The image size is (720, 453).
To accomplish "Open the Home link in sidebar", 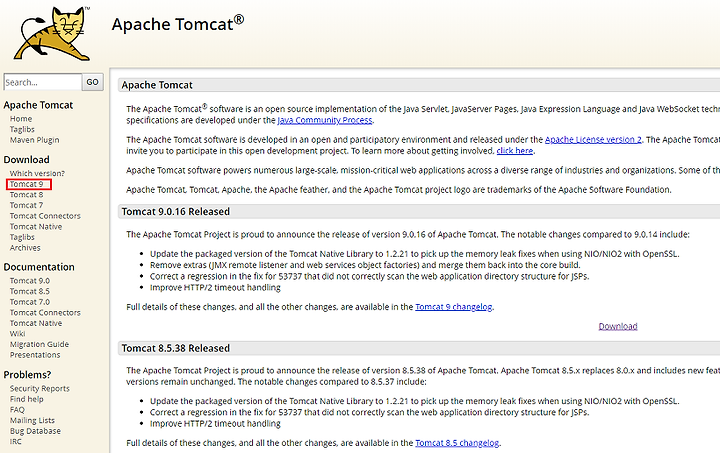I will (x=21, y=118).
